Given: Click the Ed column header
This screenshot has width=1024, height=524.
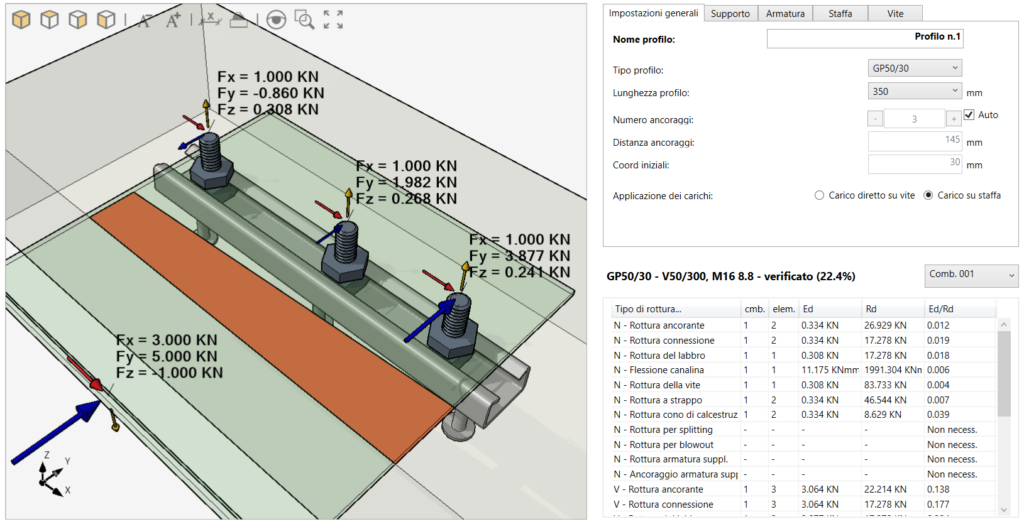Looking at the screenshot, I should [830, 309].
